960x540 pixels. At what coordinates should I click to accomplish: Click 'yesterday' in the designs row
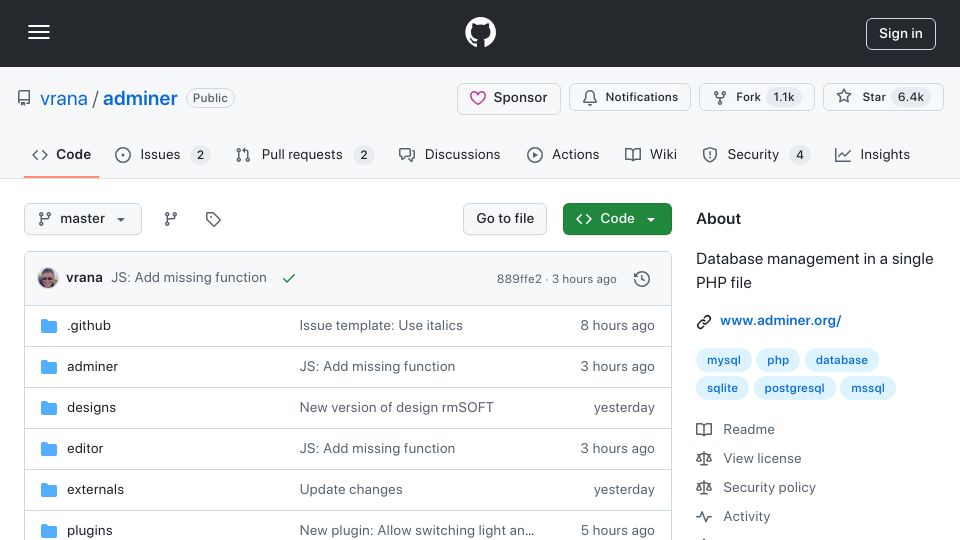click(x=624, y=408)
